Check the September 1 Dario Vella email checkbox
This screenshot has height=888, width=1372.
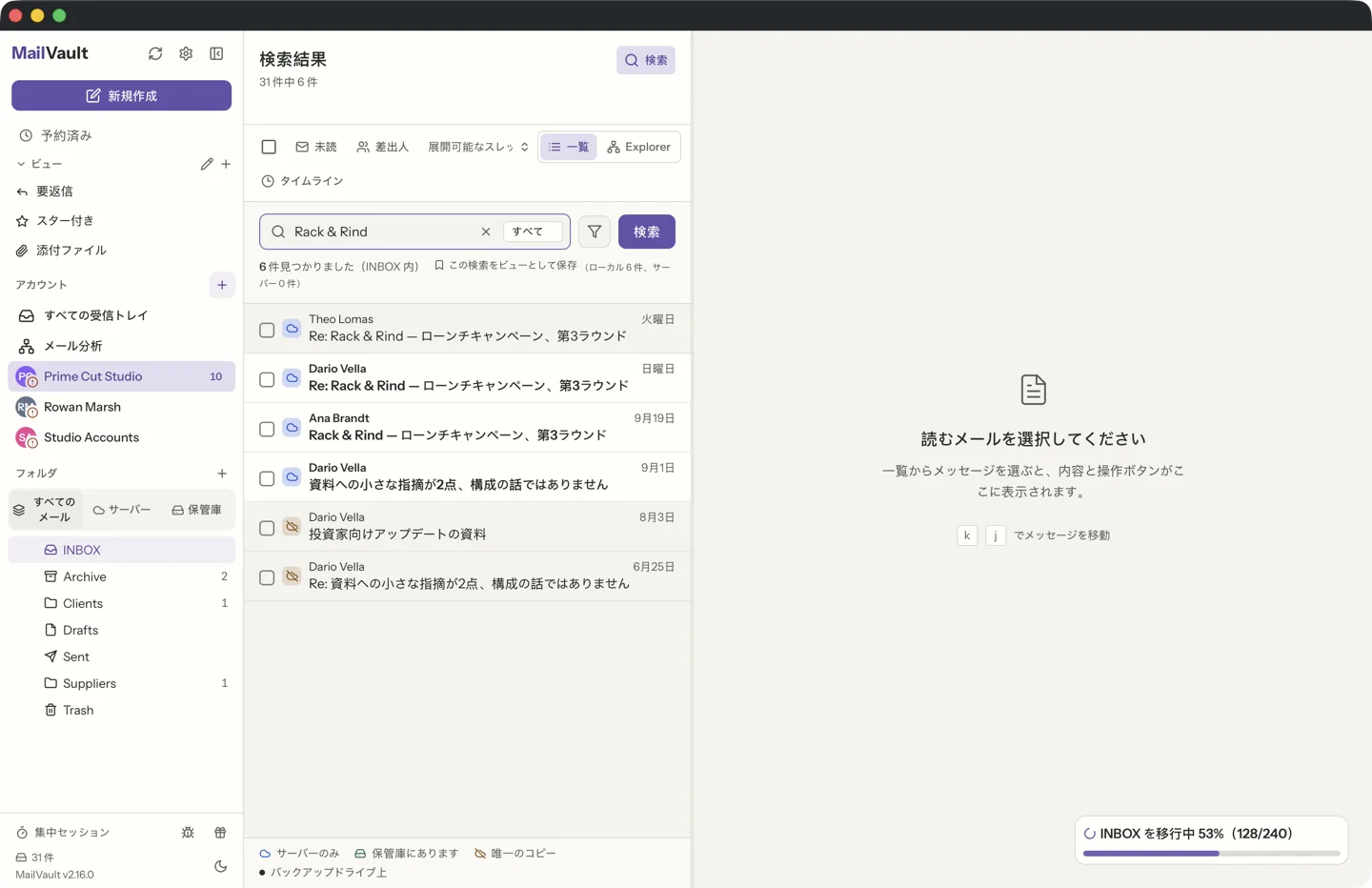267,478
